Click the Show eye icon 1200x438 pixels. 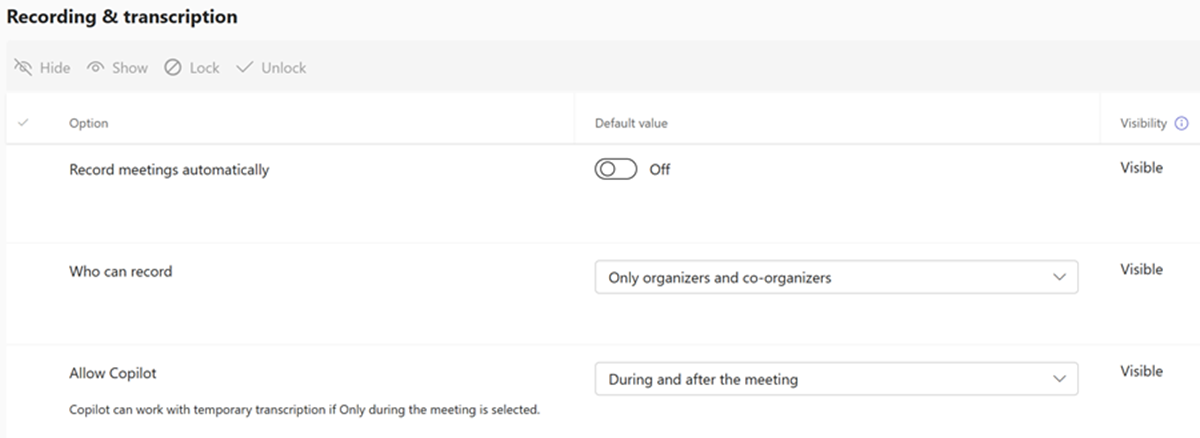coord(96,68)
